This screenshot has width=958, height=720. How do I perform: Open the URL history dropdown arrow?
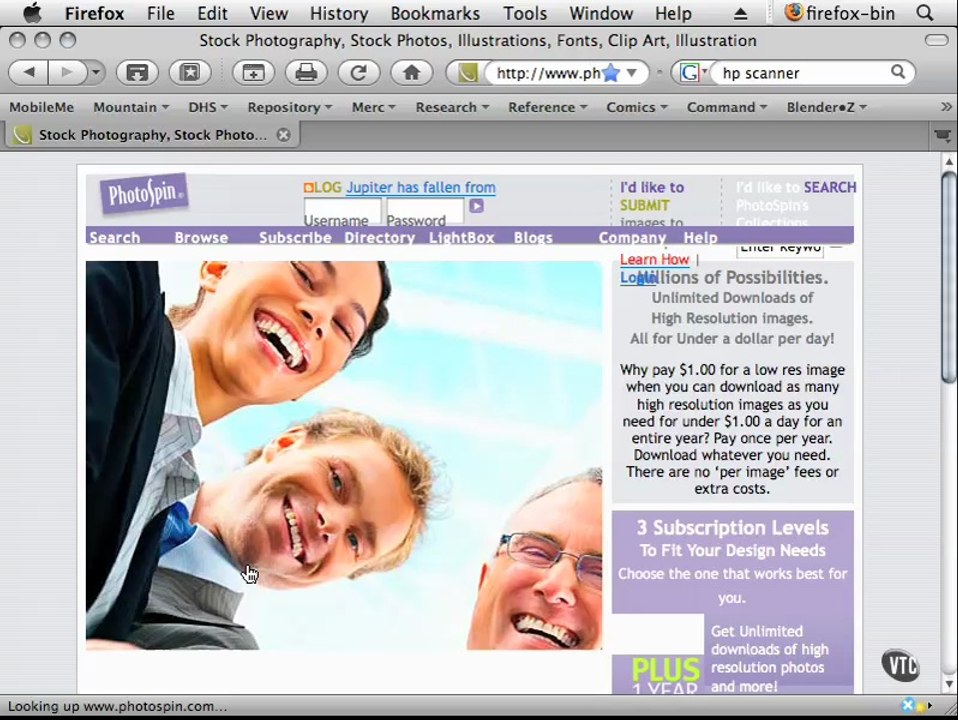point(632,73)
